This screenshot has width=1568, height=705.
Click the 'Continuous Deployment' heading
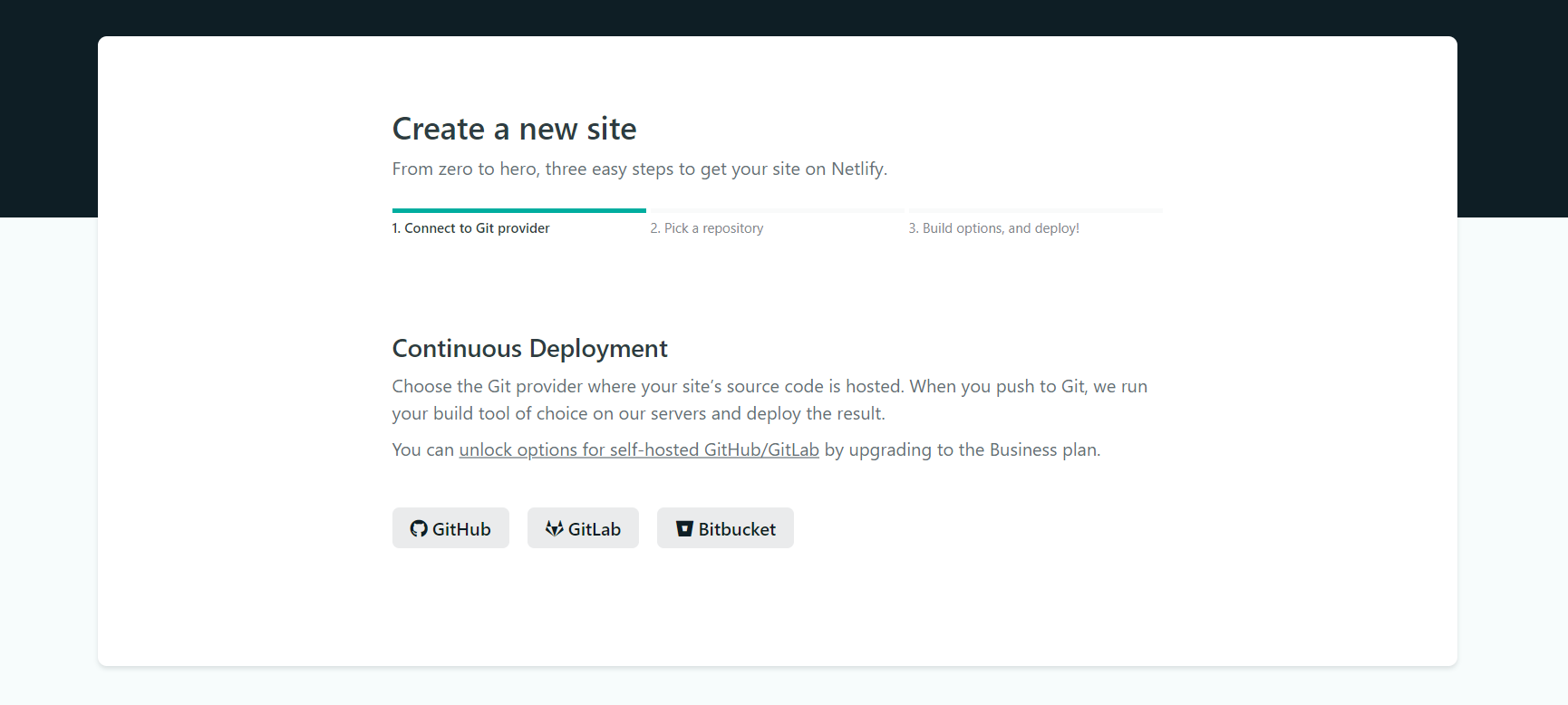(530, 349)
